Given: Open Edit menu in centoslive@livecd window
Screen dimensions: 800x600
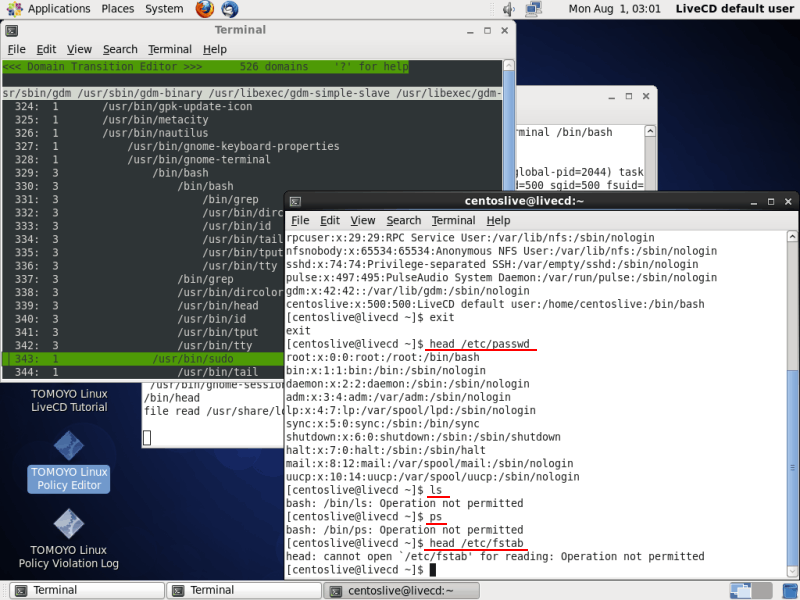Looking at the screenshot, I should (x=330, y=220).
